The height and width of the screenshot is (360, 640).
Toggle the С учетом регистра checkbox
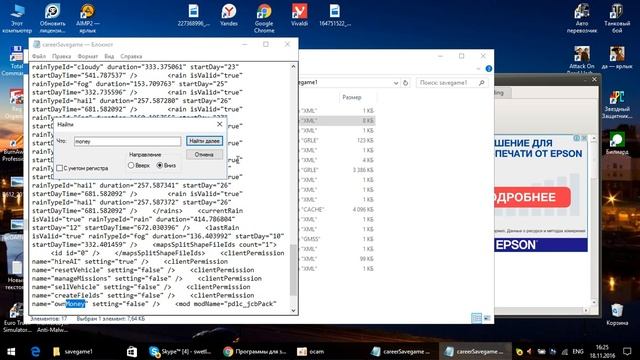pos(60,168)
